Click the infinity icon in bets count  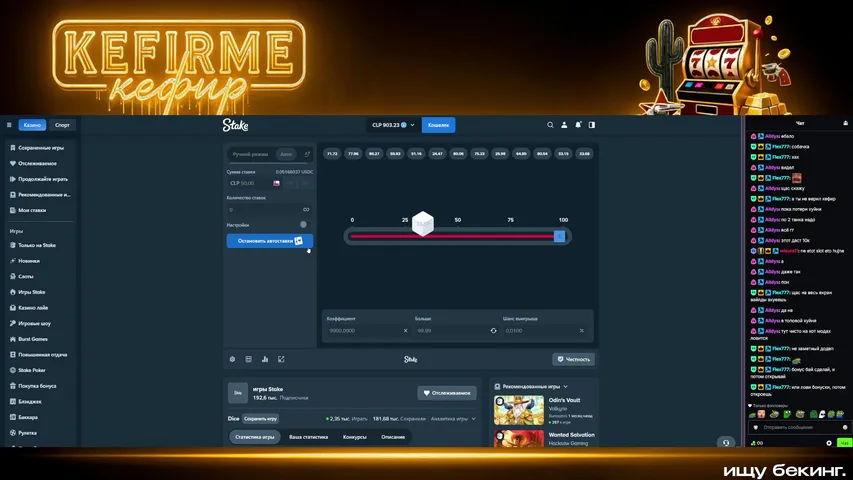[x=306, y=210]
